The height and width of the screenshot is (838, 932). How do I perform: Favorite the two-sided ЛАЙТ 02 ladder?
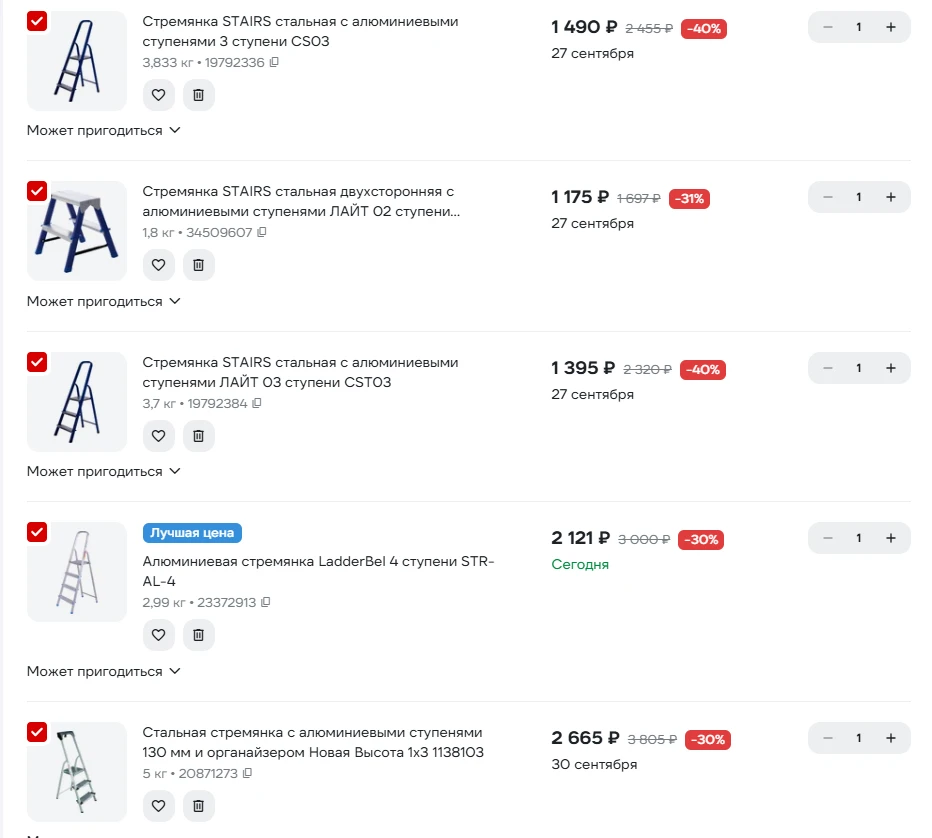tap(158, 264)
